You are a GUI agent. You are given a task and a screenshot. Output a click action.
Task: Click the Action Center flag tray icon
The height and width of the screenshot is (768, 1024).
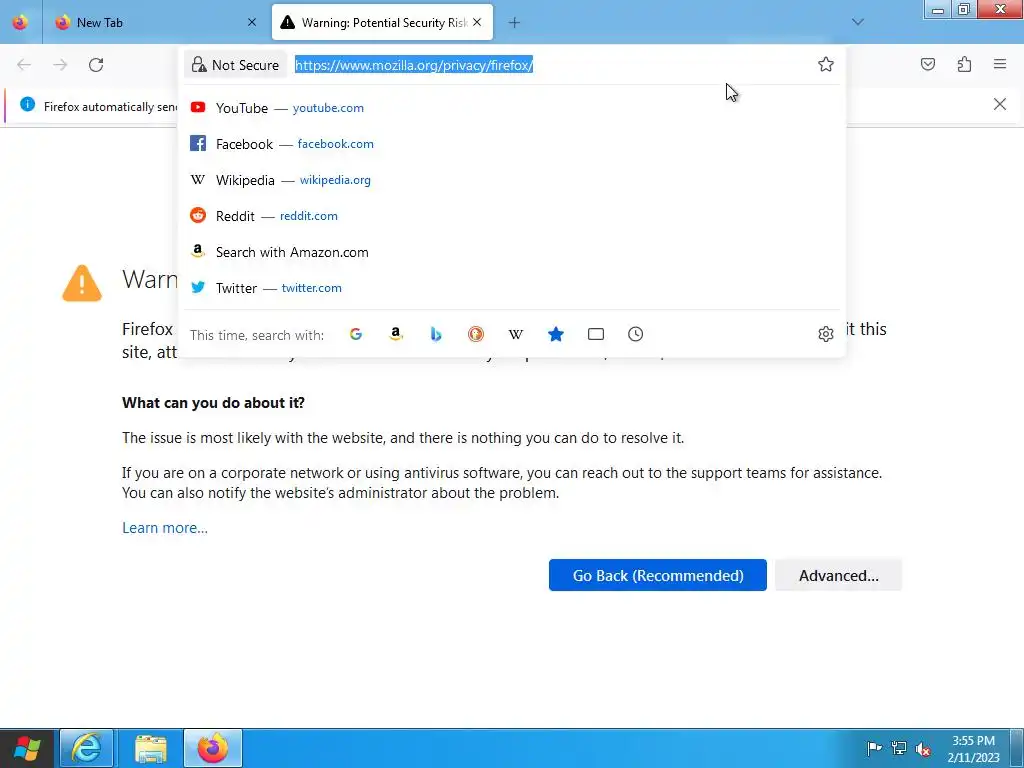tap(874, 748)
